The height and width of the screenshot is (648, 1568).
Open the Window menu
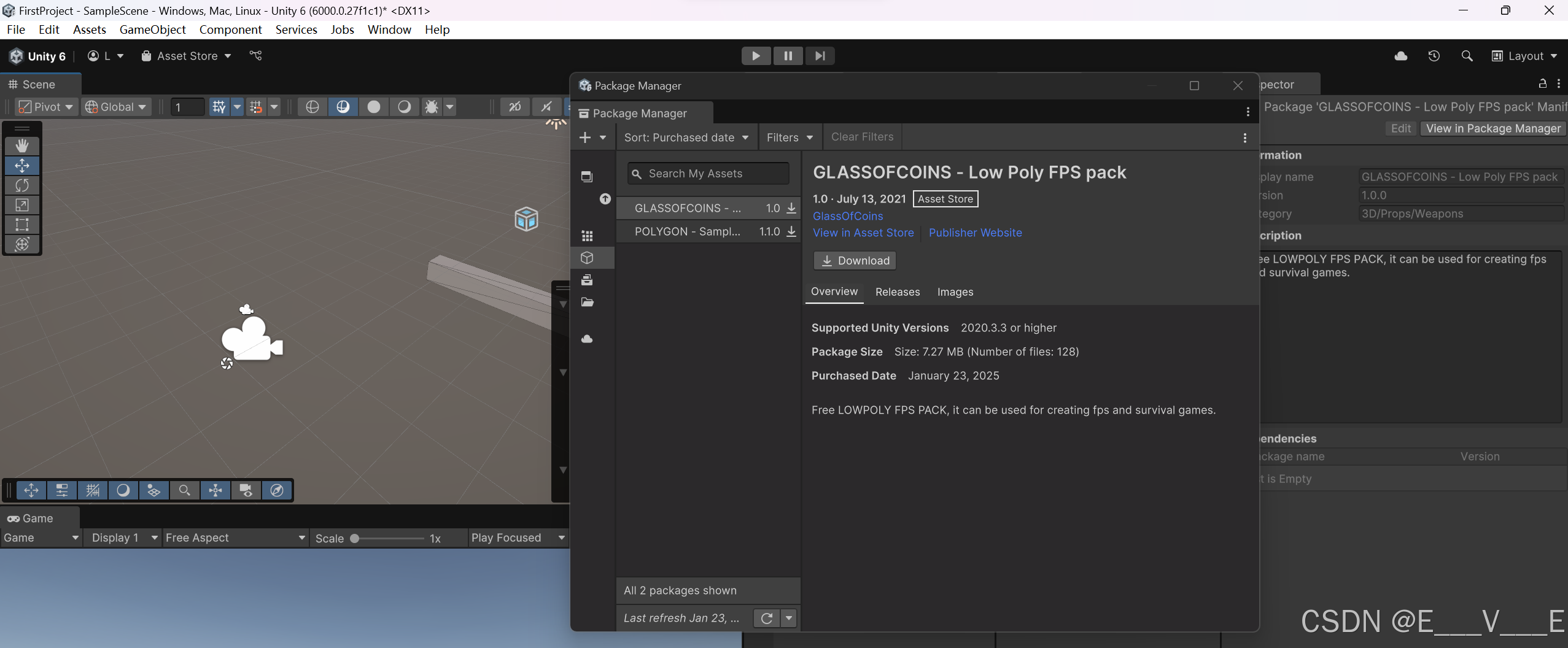point(389,29)
